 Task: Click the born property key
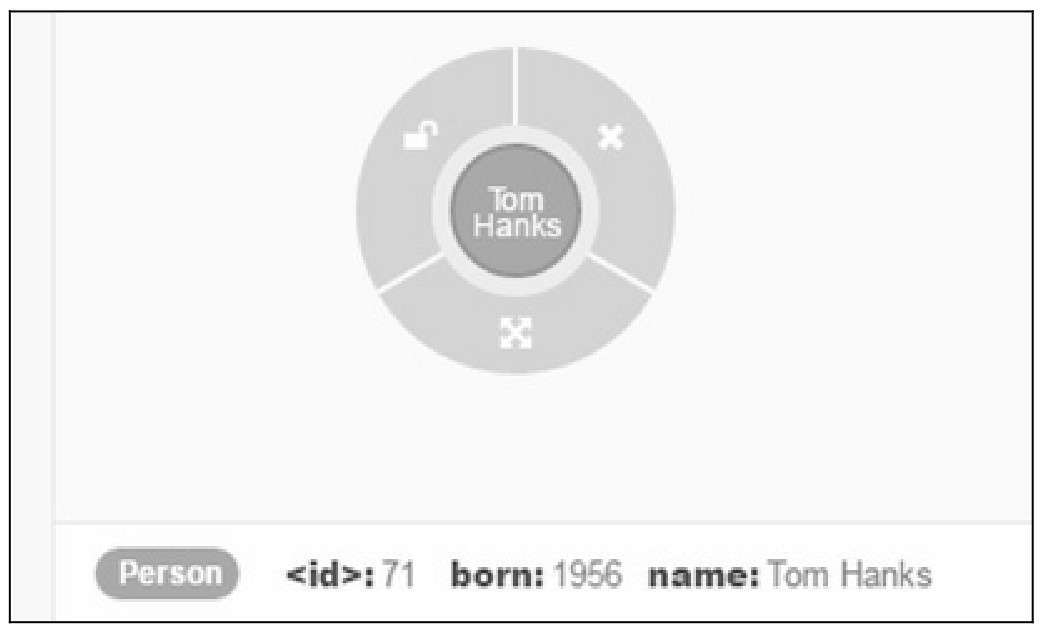(x=497, y=575)
